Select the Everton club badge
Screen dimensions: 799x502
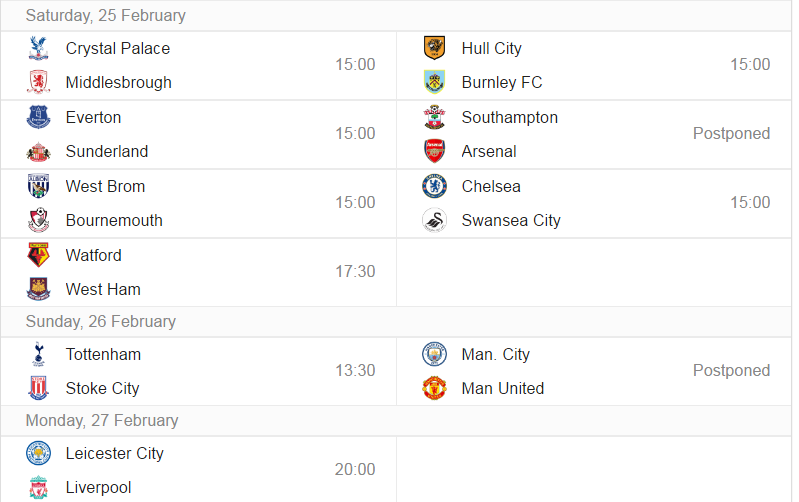(x=38, y=117)
